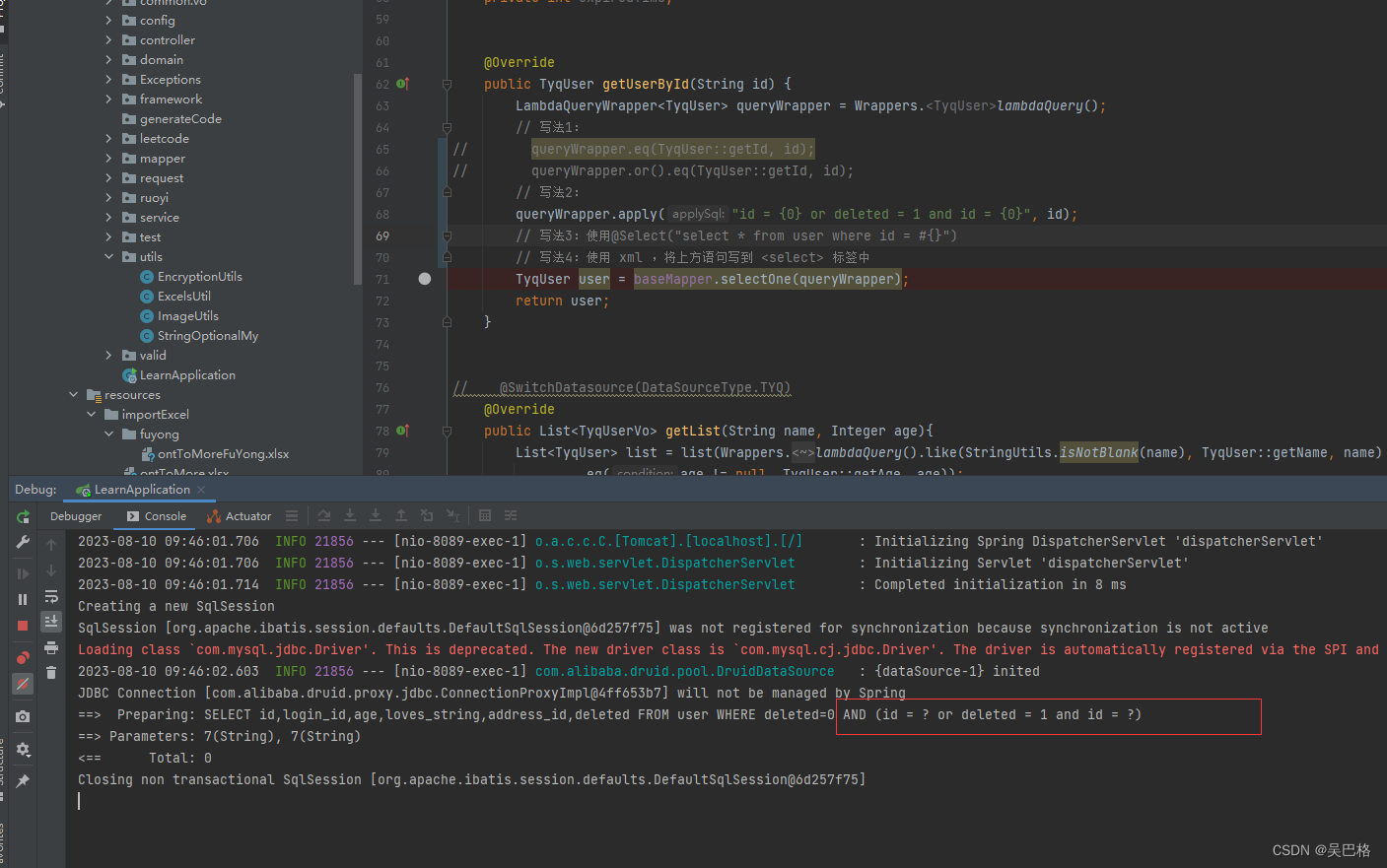Click com.alibaba.druid.pool.DruidDataSource logger link
The width and height of the screenshot is (1387, 868).
pos(684,672)
